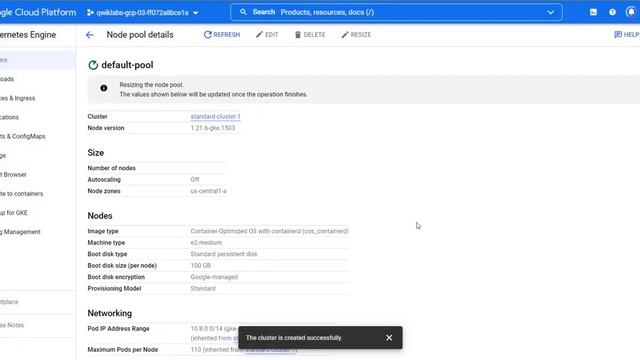Viewport: 640px width, 360px height.
Task: Open Migrate to containers in sidebar
Action: point(21,193)
